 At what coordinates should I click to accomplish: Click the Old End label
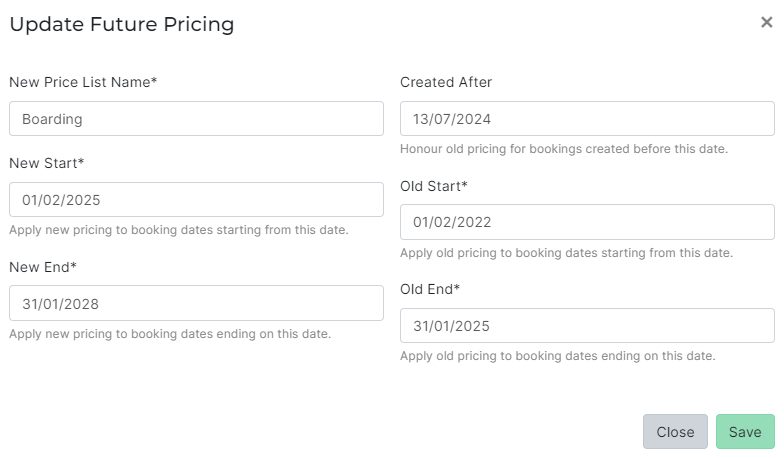point(430,289)
